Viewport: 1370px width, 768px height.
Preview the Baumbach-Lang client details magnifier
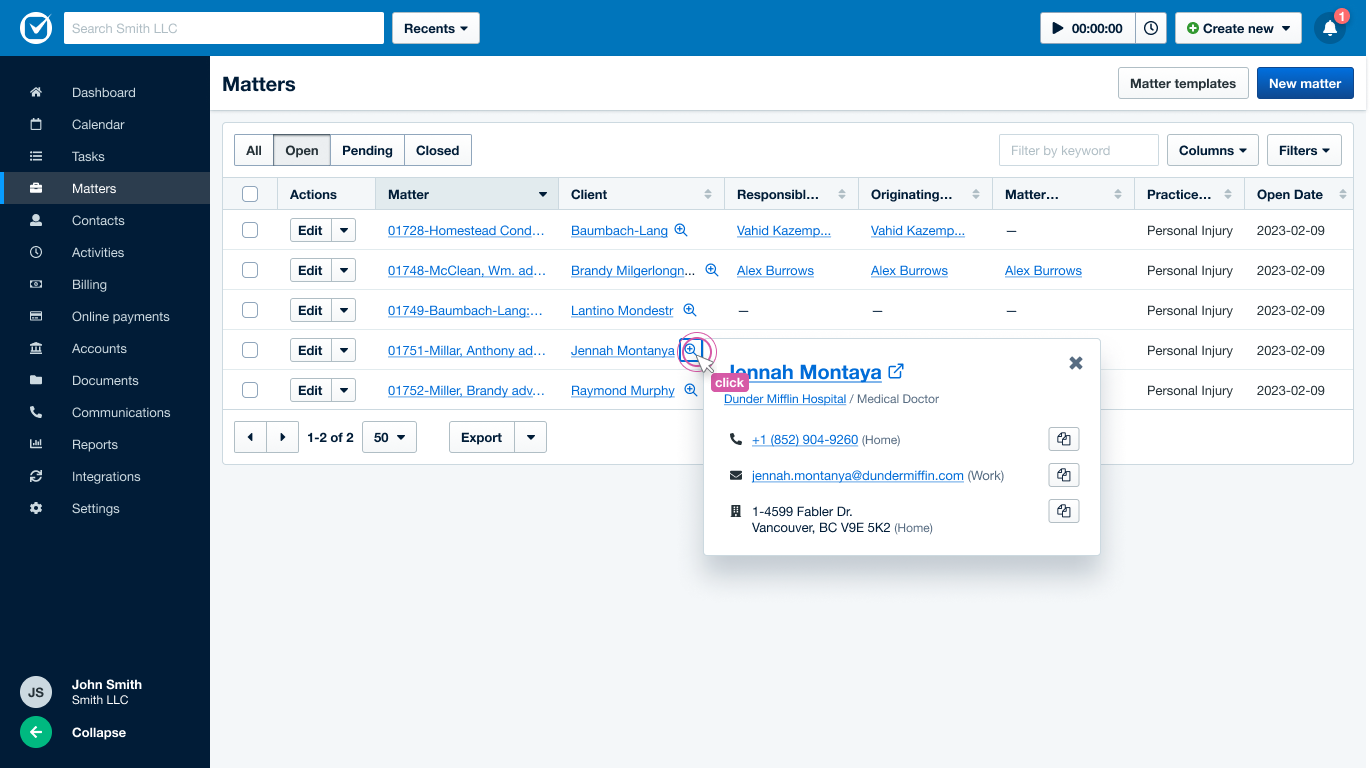(x=681, y=230)
